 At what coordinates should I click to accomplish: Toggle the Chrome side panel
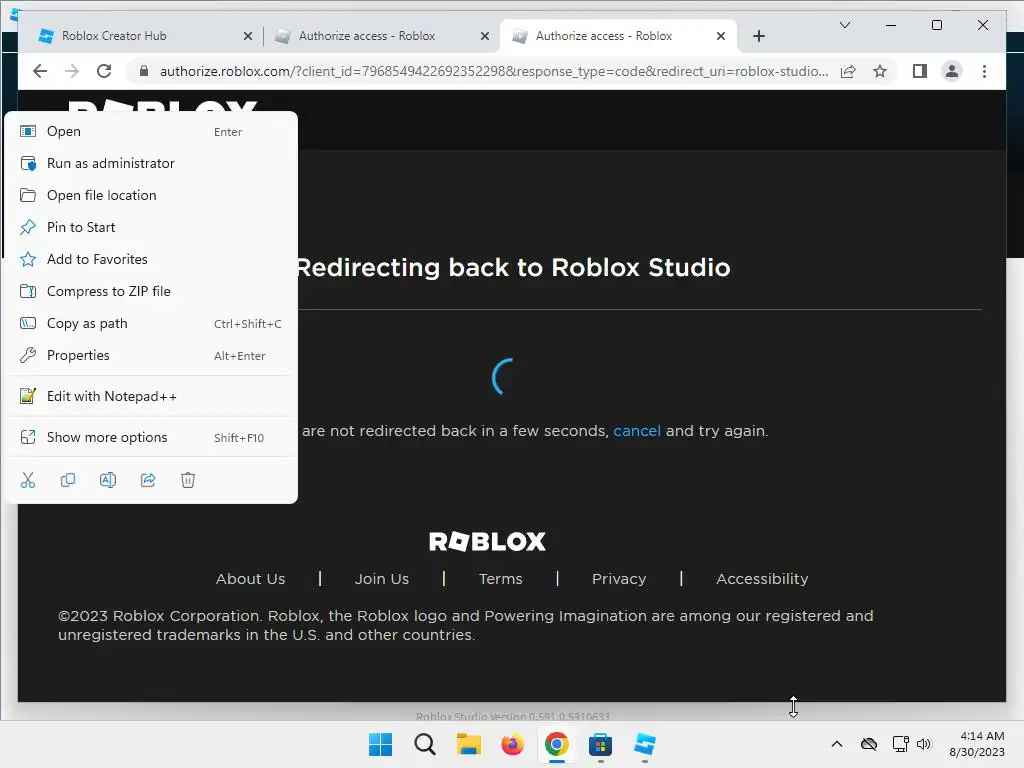920,71
